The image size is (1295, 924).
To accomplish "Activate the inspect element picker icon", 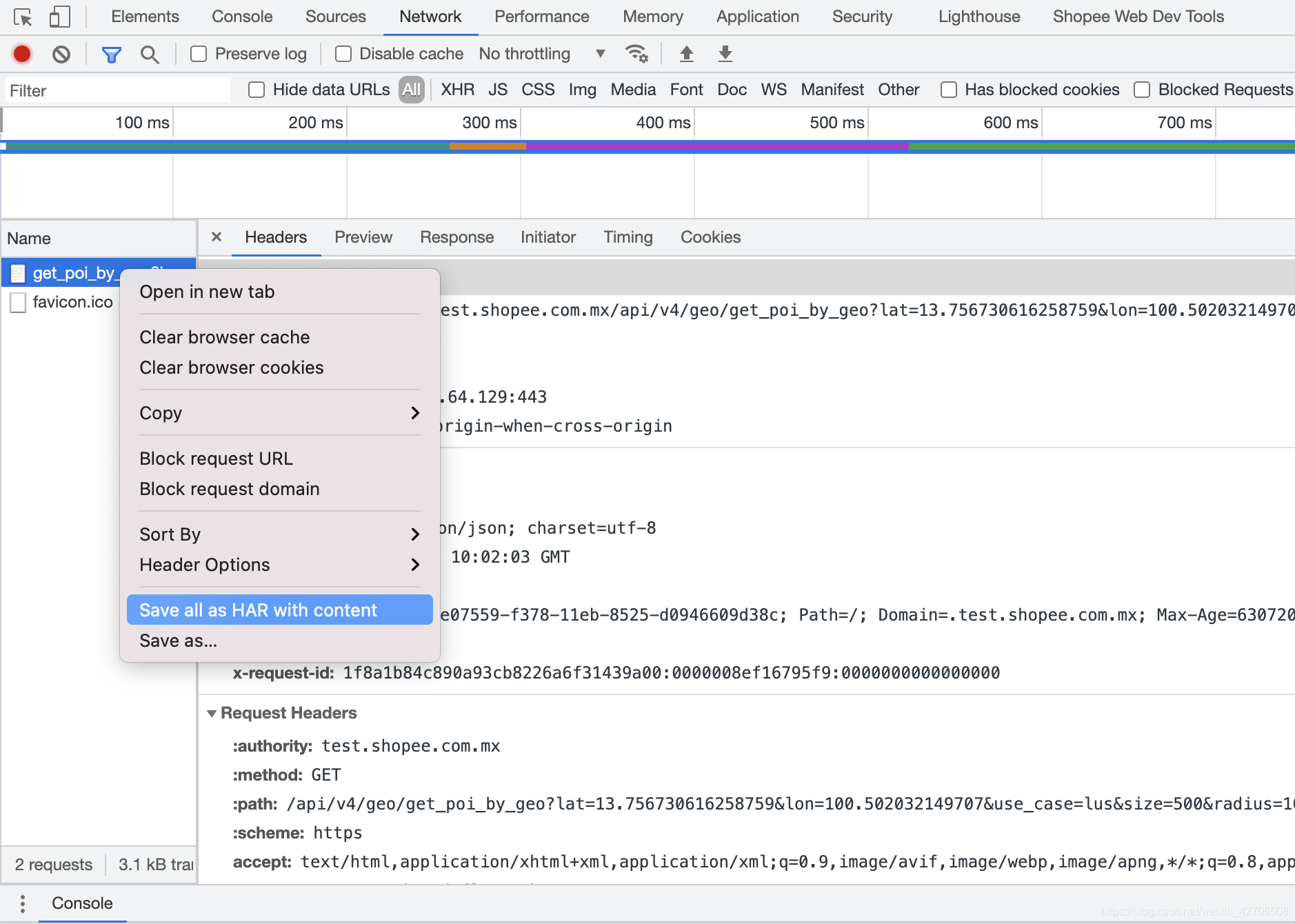I will (23, 17).
